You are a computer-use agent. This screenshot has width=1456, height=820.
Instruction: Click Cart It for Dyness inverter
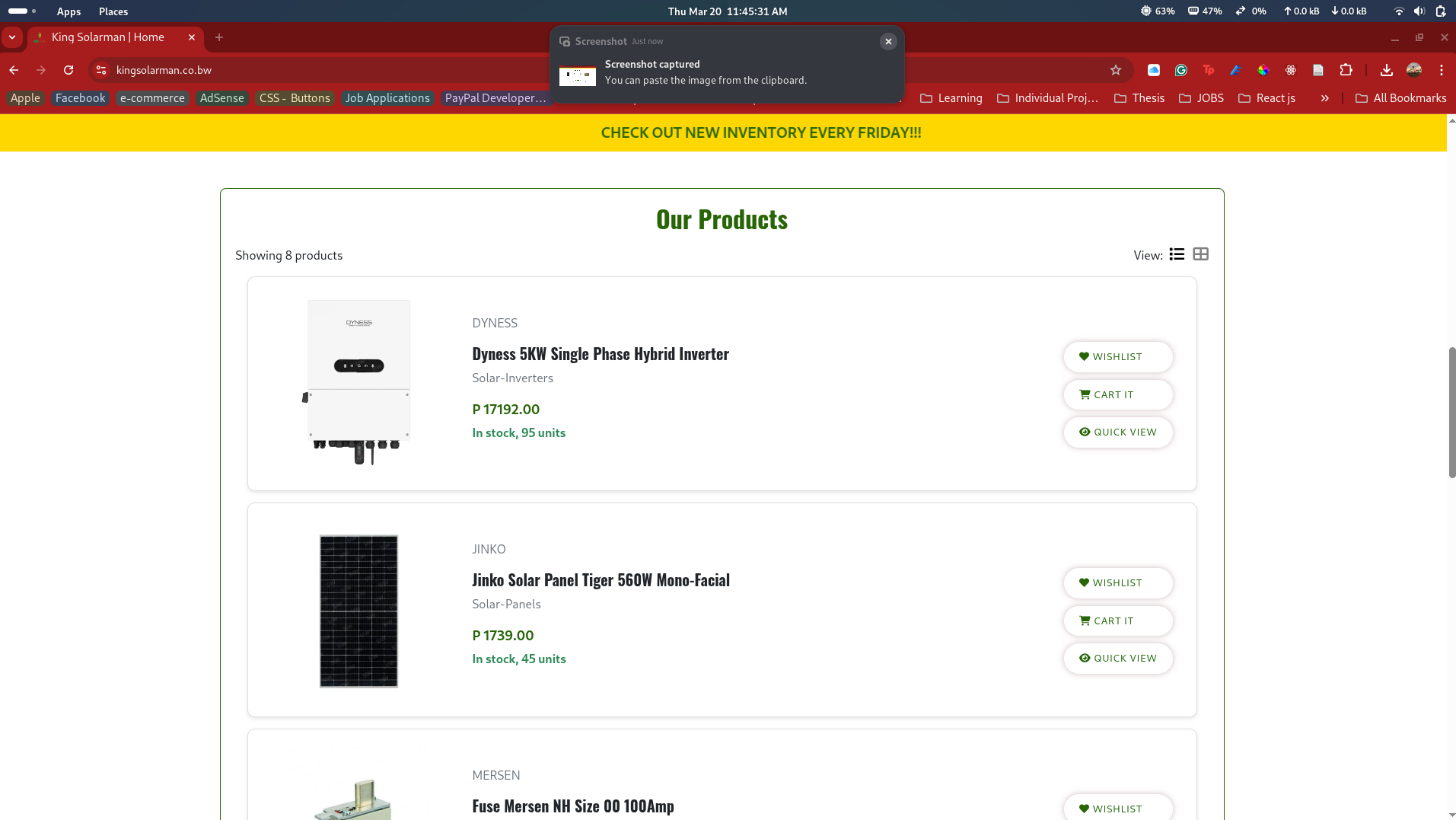(x=1117, y=394)
